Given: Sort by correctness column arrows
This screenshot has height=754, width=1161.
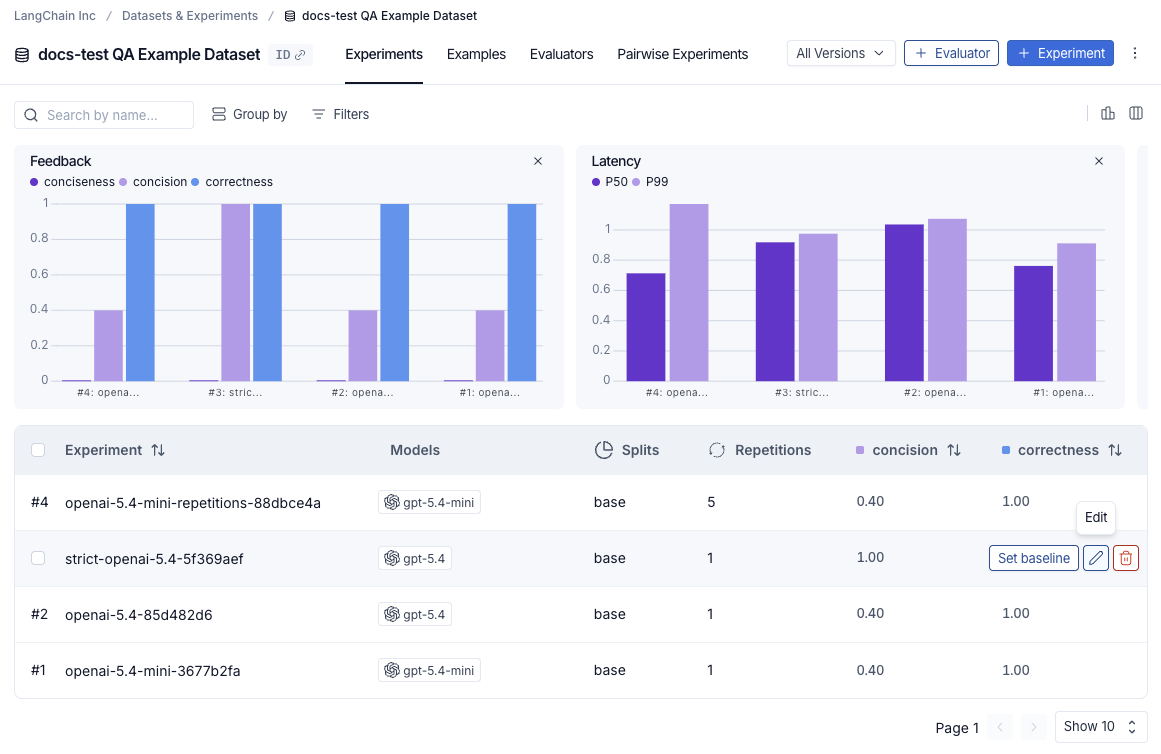Looking at the screenshot, I should point(1114,450).
